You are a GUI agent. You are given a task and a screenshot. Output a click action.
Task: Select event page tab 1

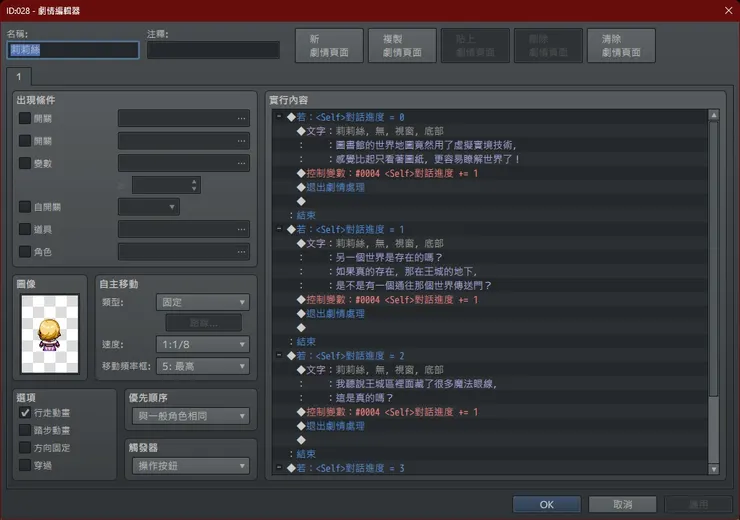tap(19, 76)
